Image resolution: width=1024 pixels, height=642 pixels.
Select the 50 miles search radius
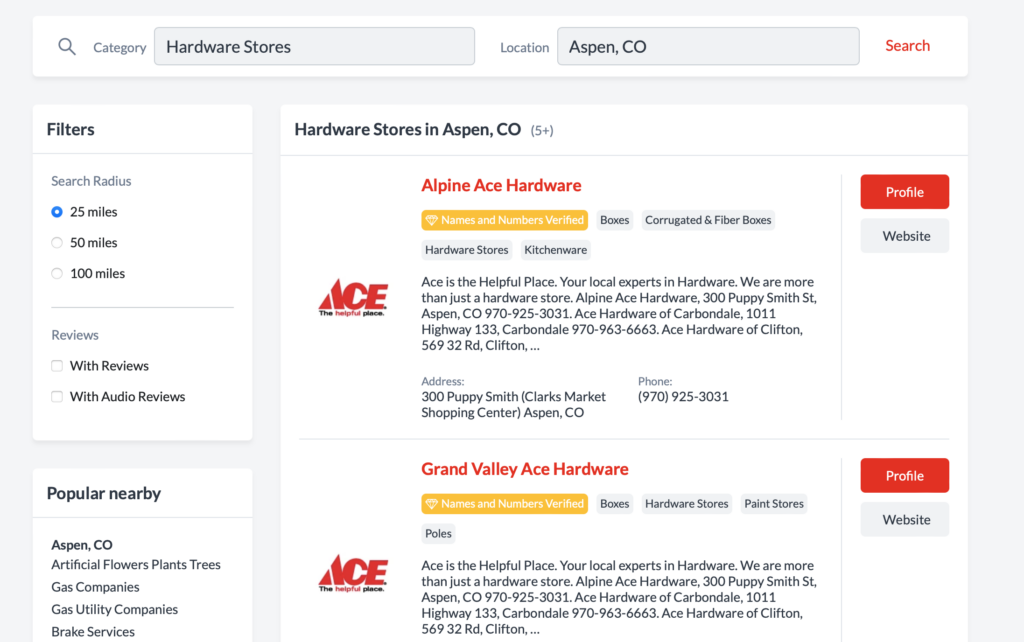pos(57,242)
